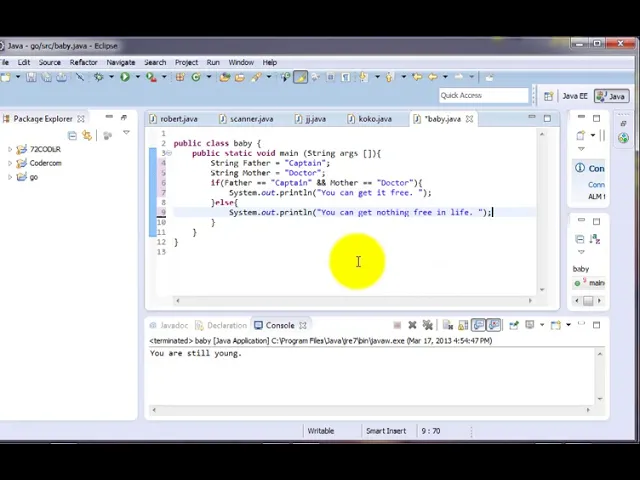
Task: Toggle Show Console on Standard Error change
Action: [x=494, y=325]
